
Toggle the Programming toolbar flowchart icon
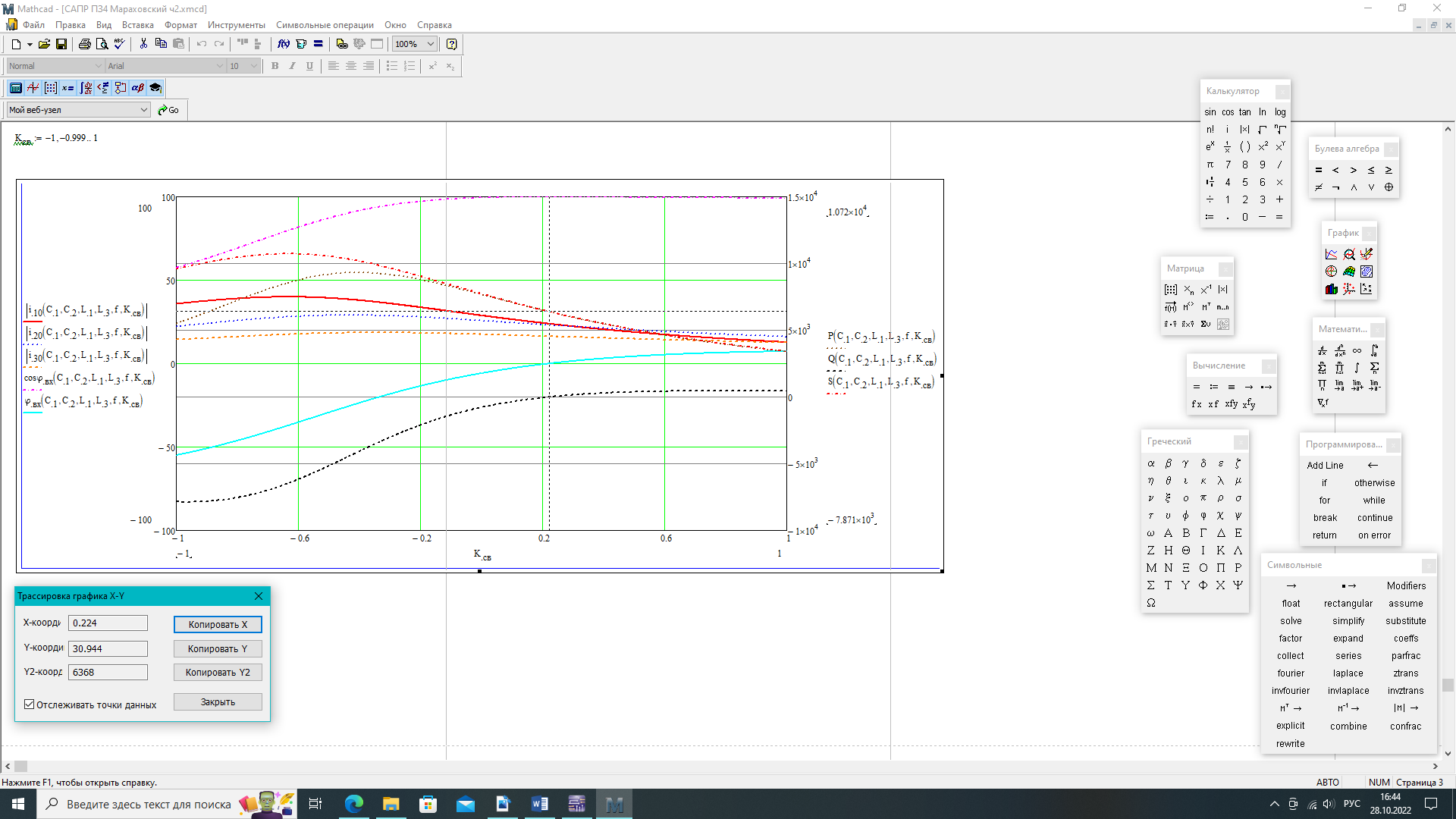pos(121,88)
